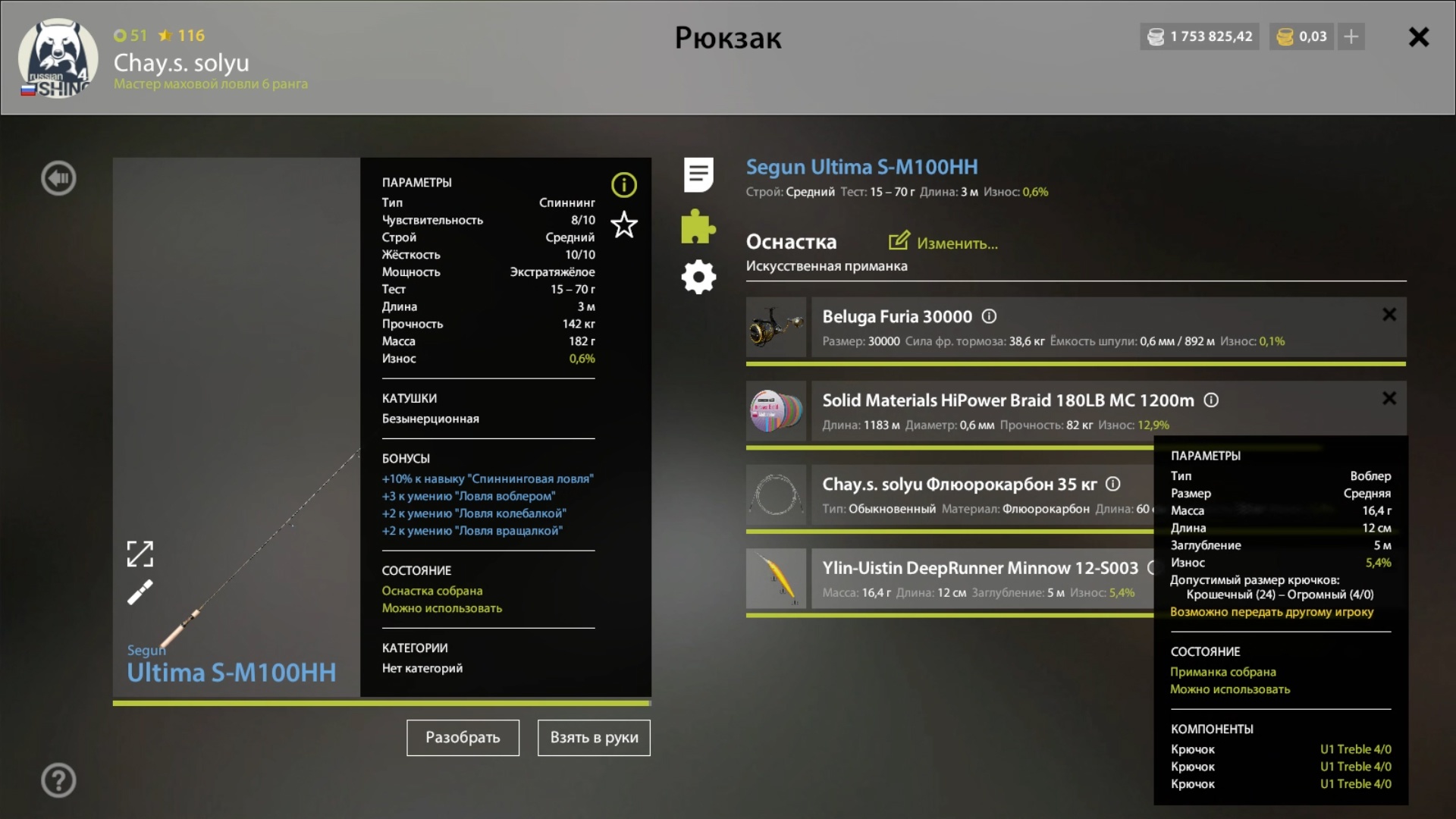The width and height of the screenshot is (1456, 819).
Task: Click the rod image preview
Action: [237, 427]
